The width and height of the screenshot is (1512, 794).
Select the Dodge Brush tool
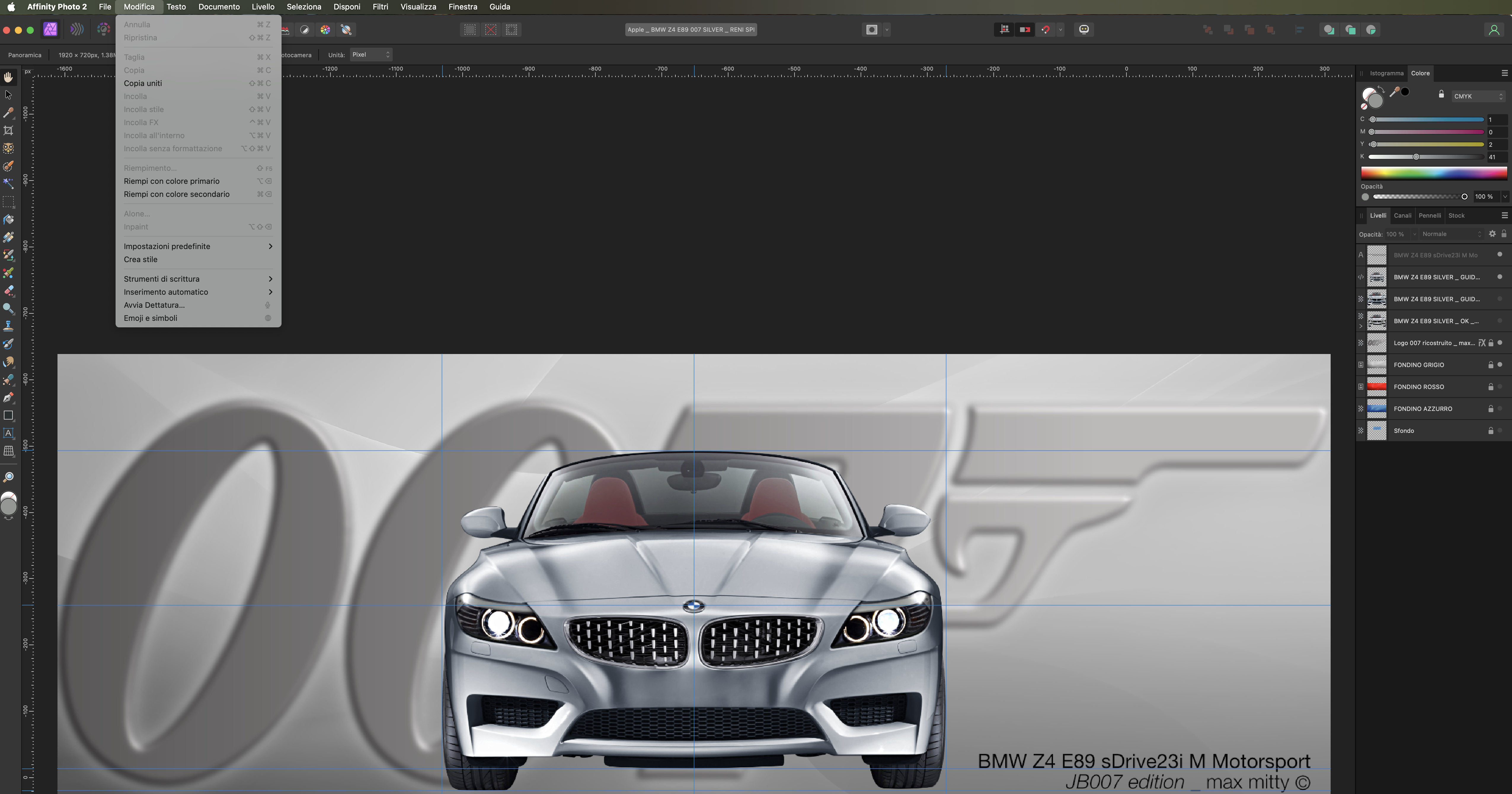point(8,308)
